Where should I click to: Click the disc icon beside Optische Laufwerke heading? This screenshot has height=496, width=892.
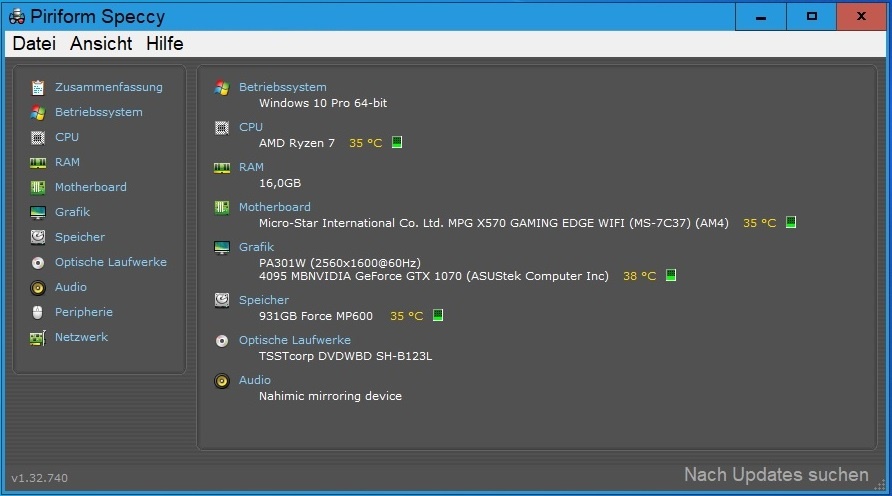(222, 341)
